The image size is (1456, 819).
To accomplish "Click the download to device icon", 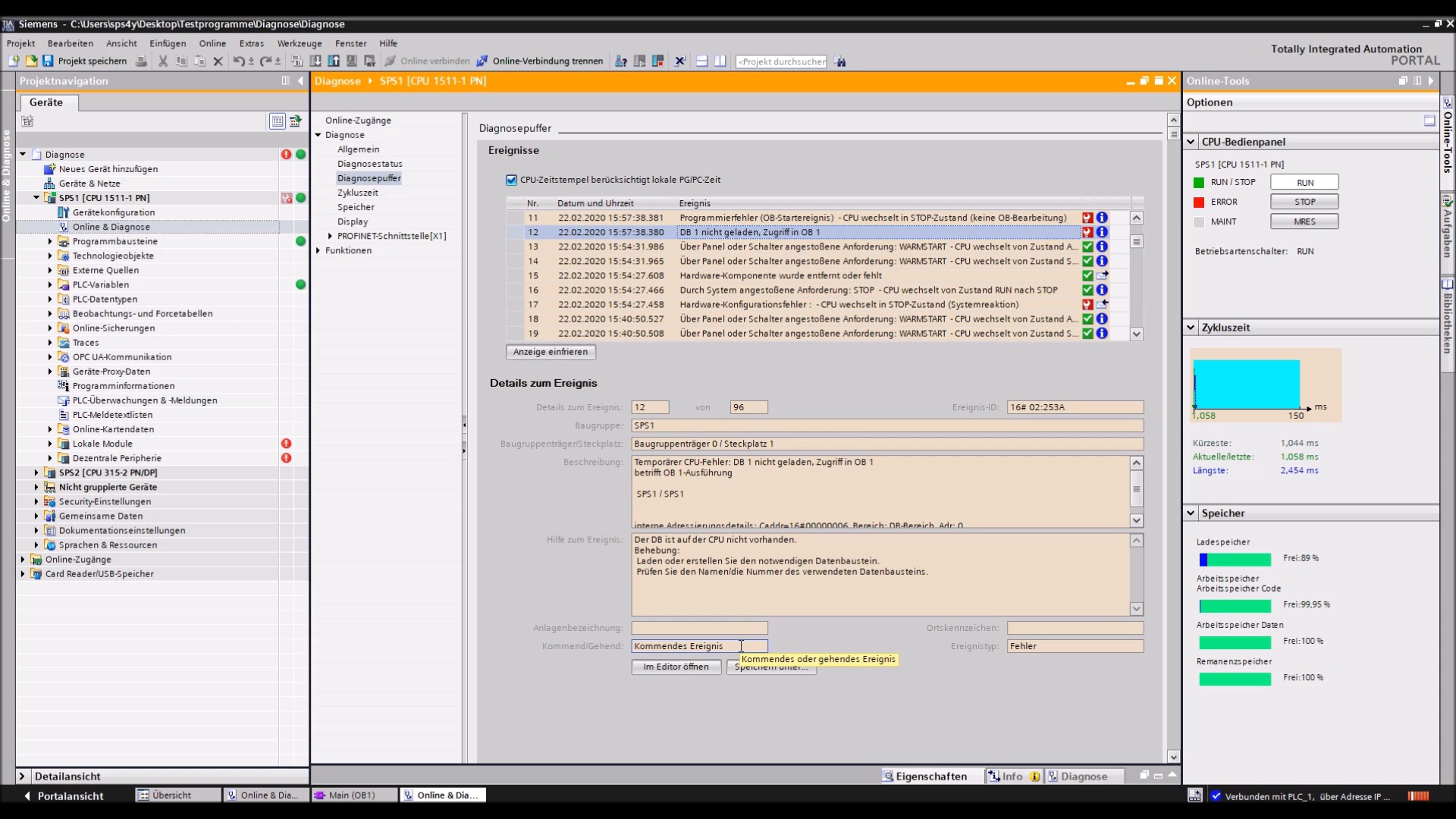I will click(x=315, y=61).
